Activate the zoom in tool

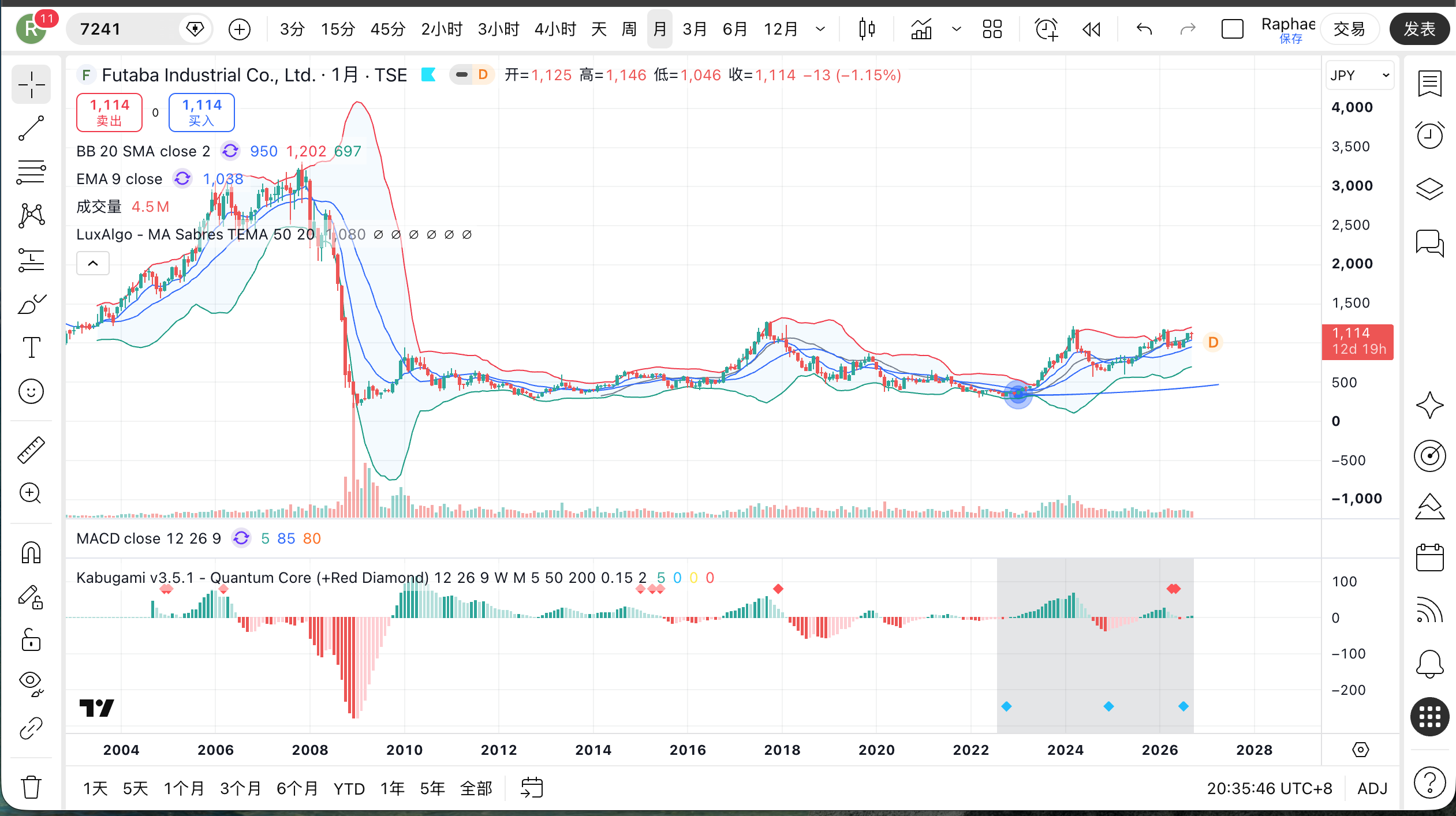31,494
